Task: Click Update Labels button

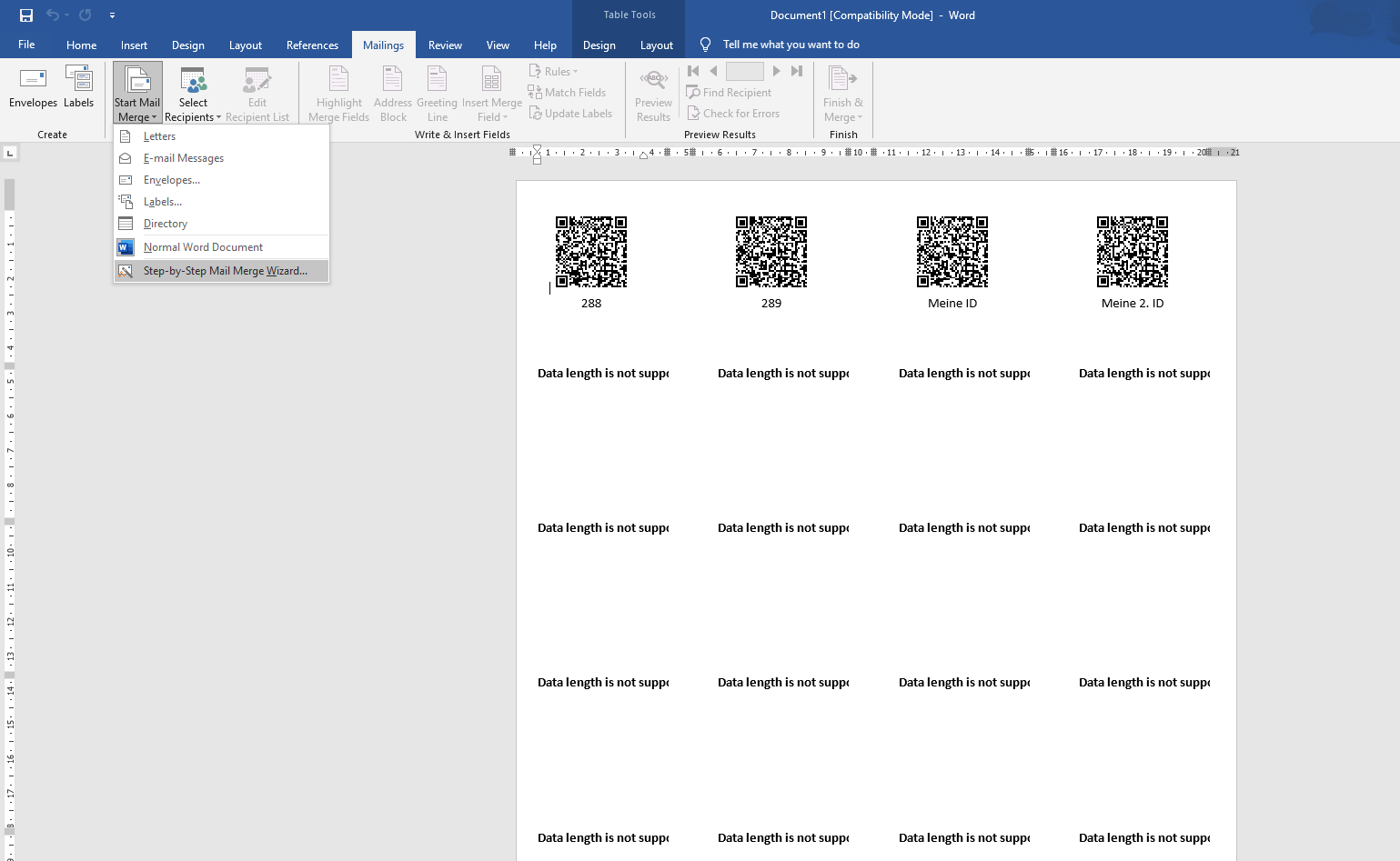Action: pos(570,113)
